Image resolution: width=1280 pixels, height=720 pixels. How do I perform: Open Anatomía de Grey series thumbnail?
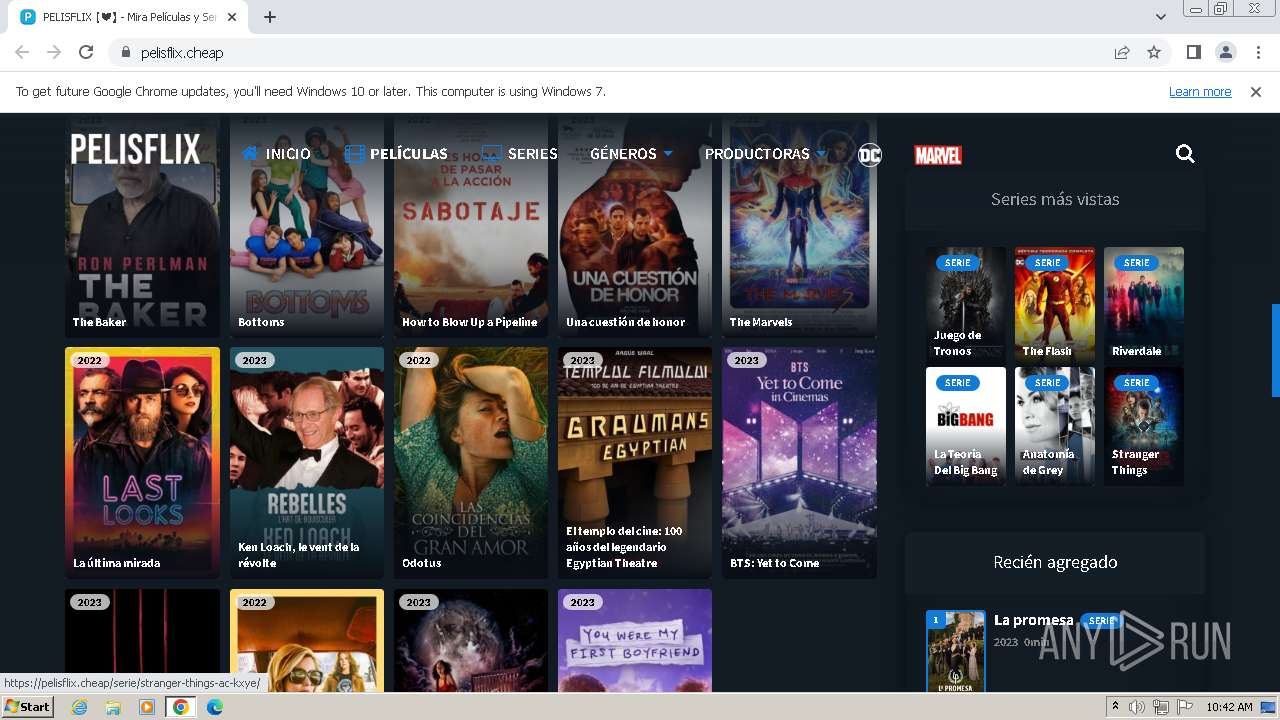pyautogui.click(x=1055, y=426)
